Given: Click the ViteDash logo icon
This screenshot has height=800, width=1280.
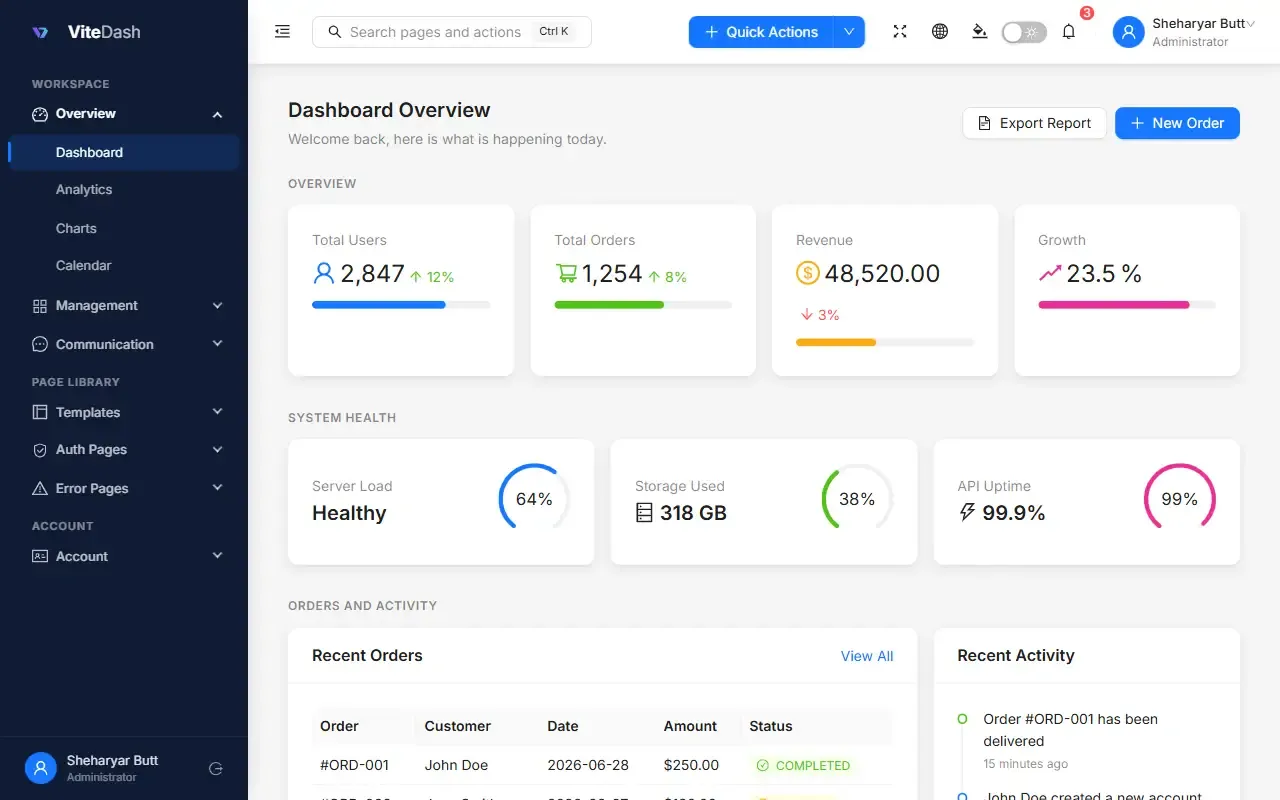Looking at the screenshot, I should click(40, 32).
